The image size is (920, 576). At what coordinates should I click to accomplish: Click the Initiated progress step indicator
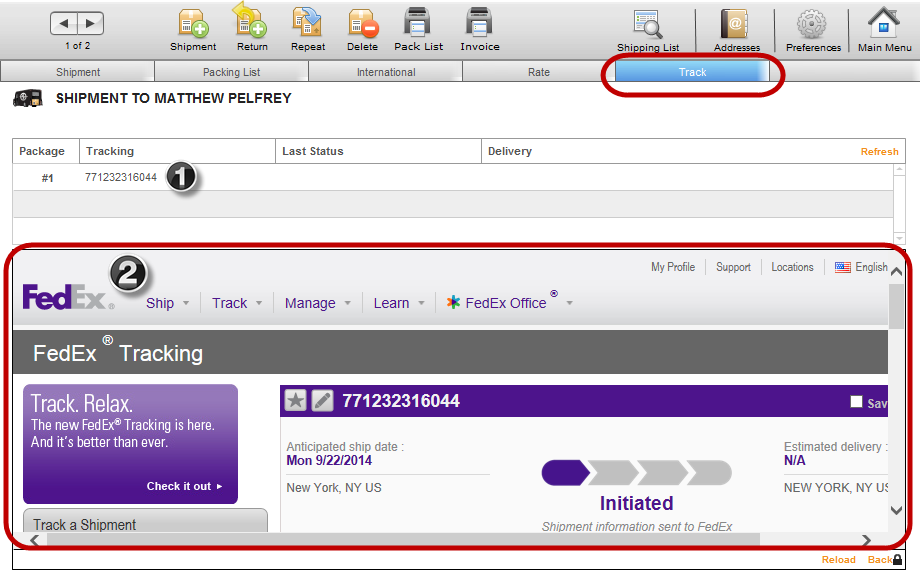click(x=565, y=473)
